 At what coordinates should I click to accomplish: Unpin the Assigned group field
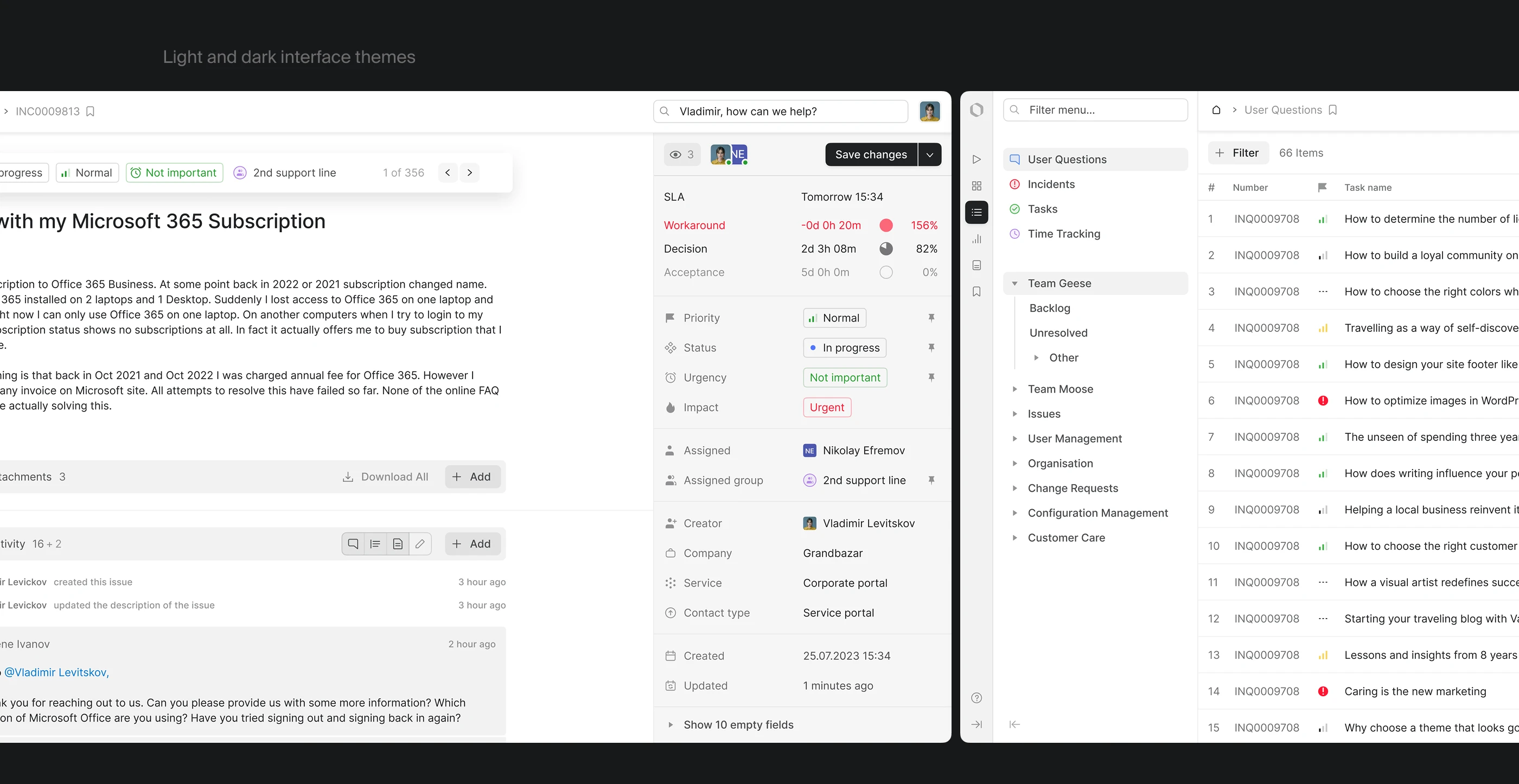[x=931, y=480]
